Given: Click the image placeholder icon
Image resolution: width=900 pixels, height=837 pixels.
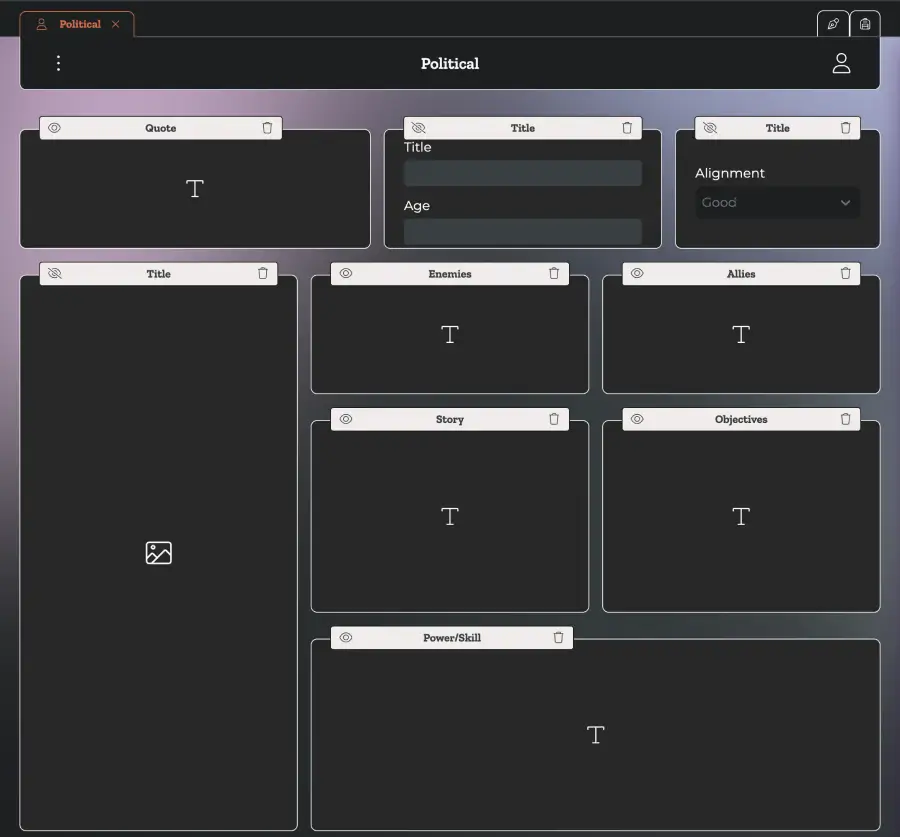Looking at the screenshot, I should tap(158, 553).
